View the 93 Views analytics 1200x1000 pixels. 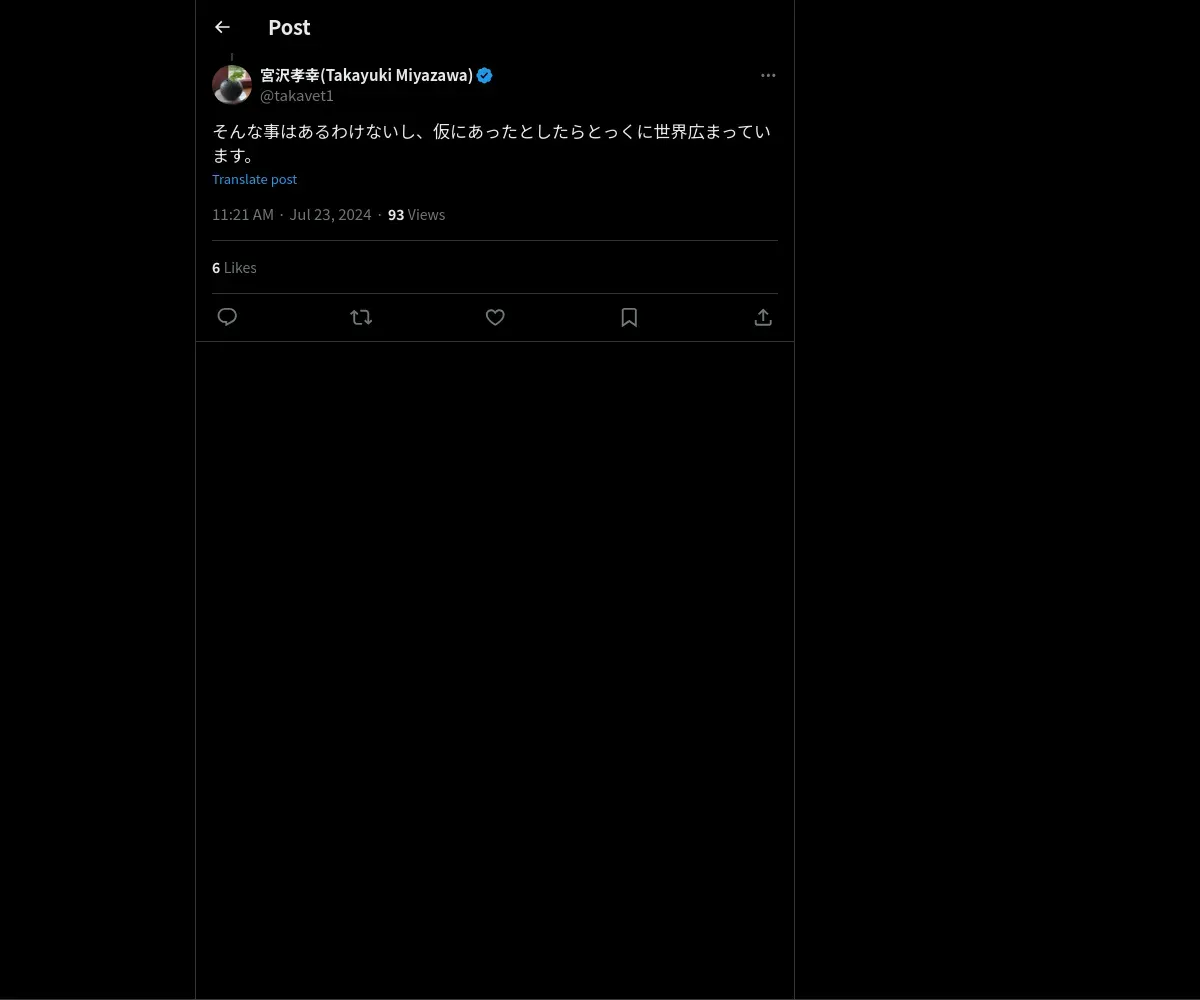pyautogui.click(x=416, y=215)
